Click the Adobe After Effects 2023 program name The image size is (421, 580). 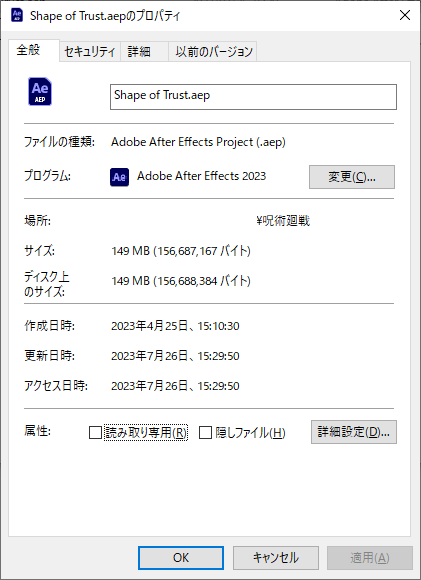201,176
